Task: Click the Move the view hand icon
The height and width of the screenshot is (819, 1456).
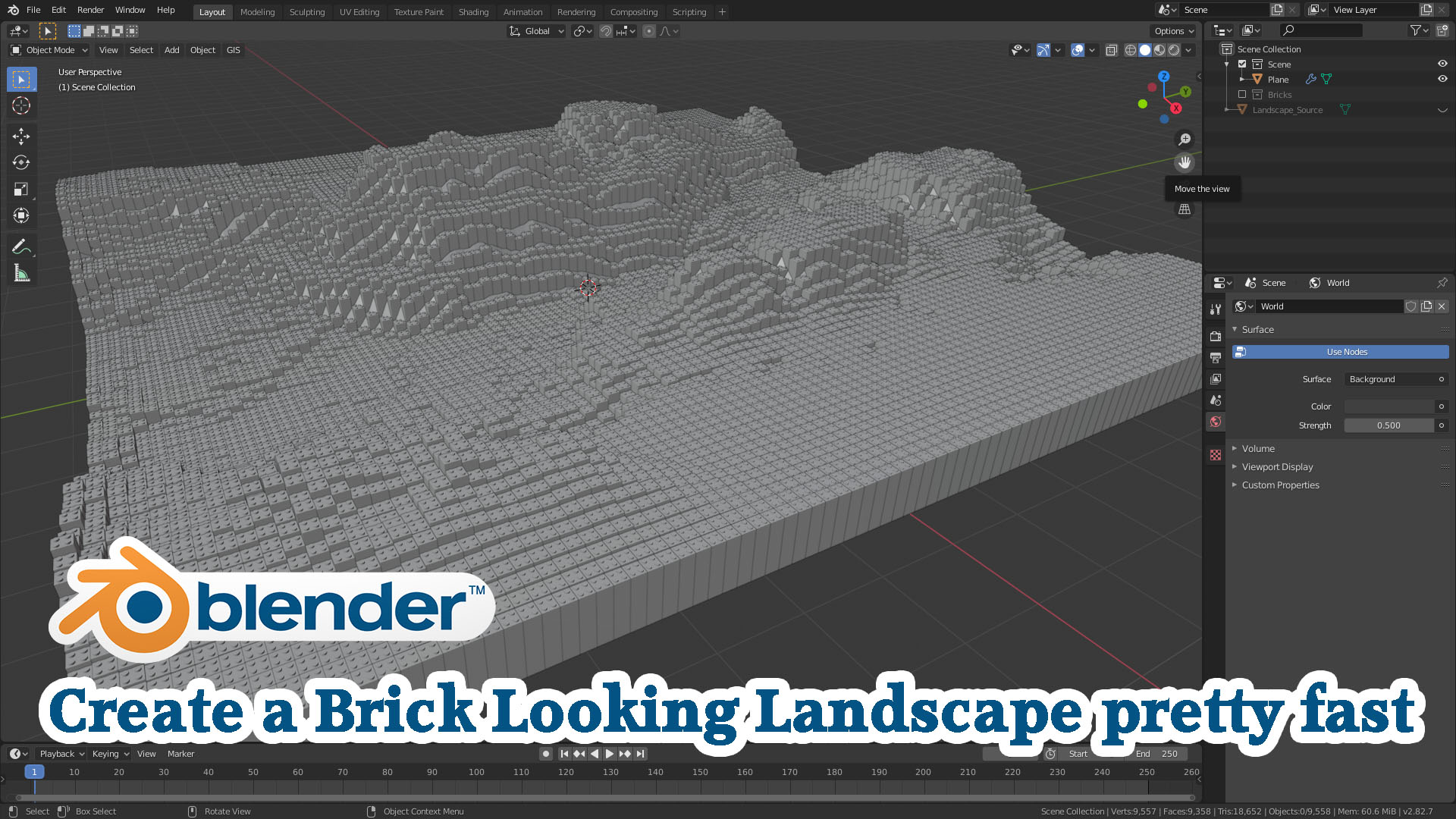Action: click(x=1185, y=162)
